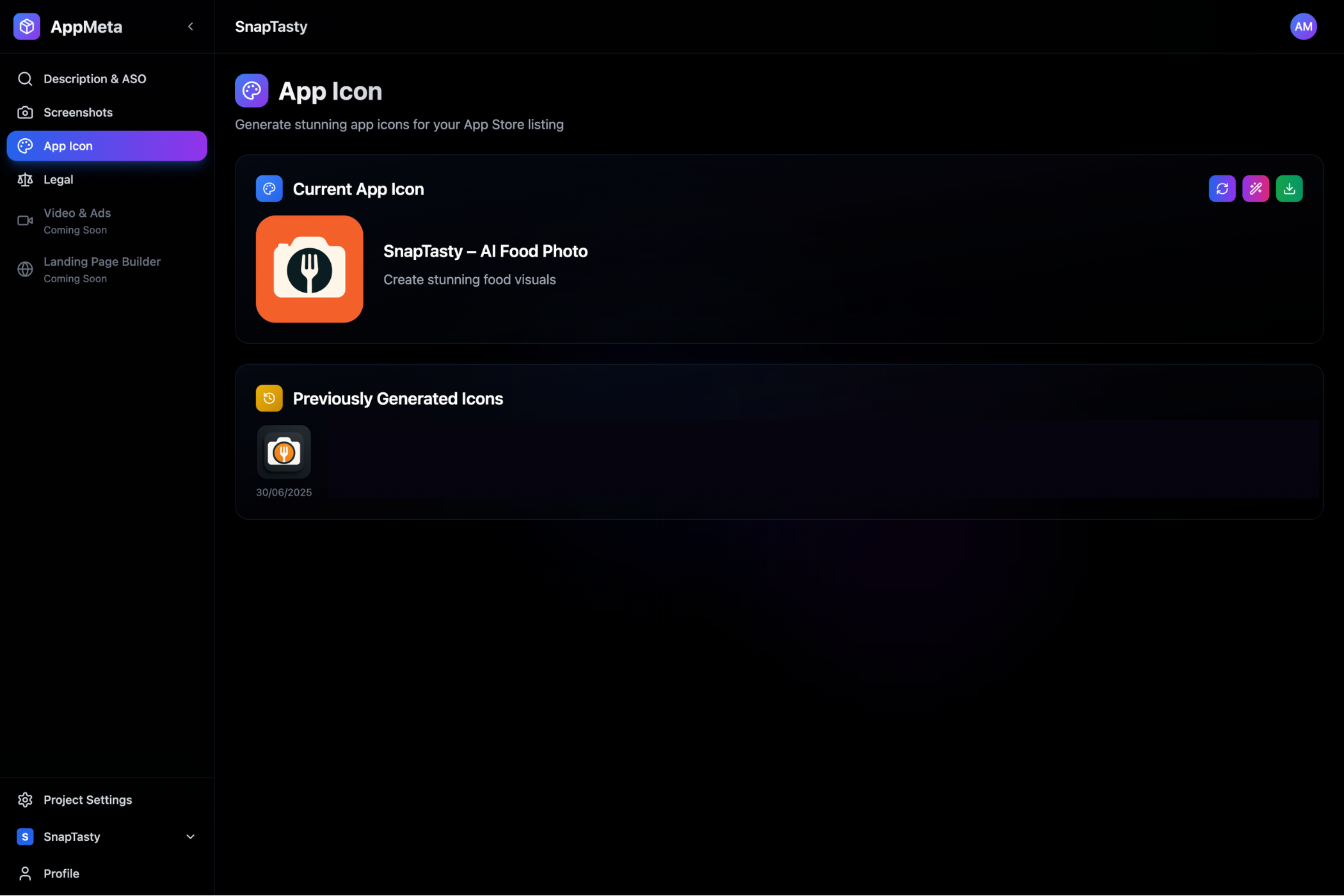Expand the SnapTasty project dropdown
Viewport: 1344px width, 896px height.
click(x=190, y=836)
